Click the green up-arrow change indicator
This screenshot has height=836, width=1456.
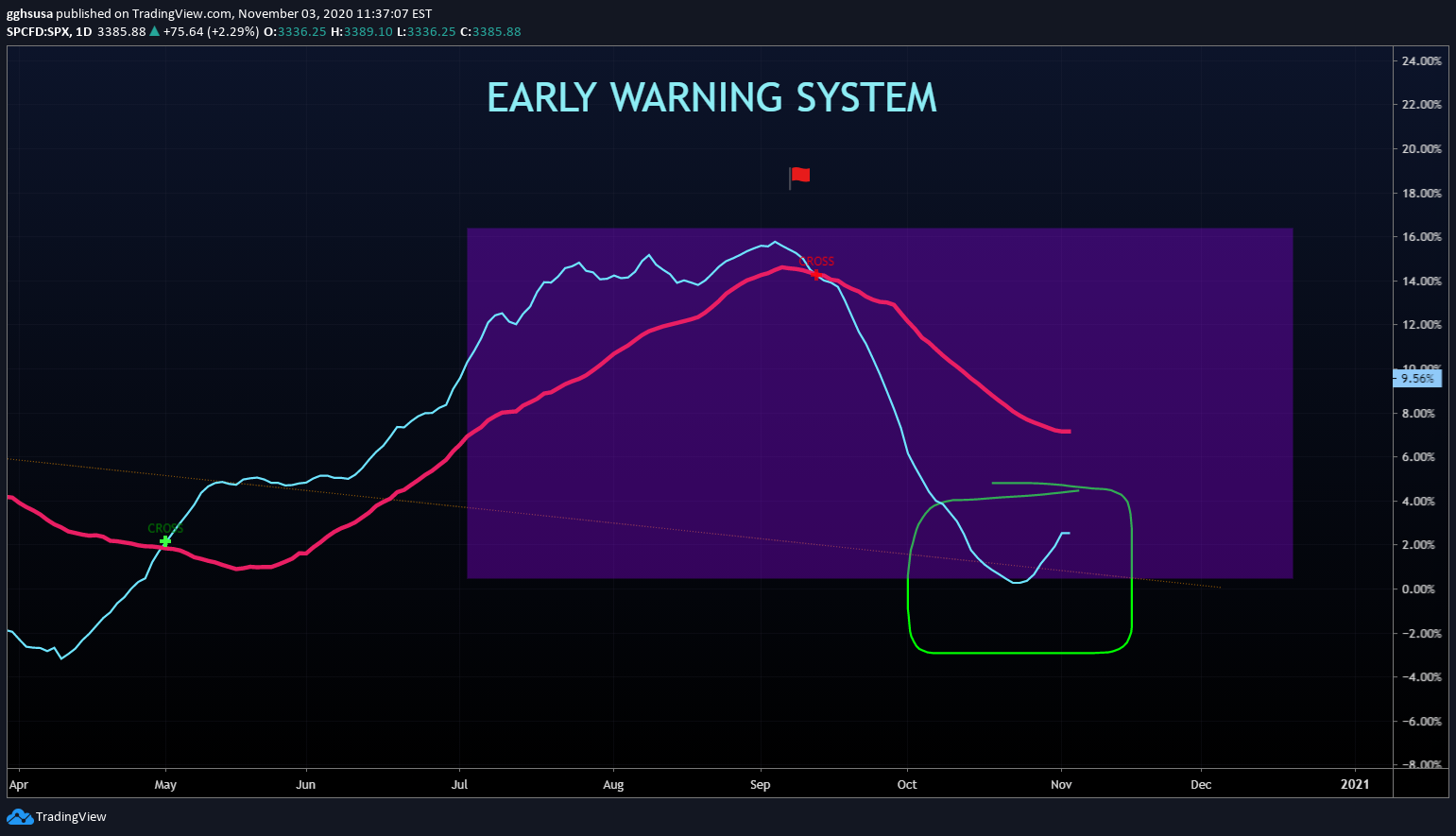(x=155, y=31)
